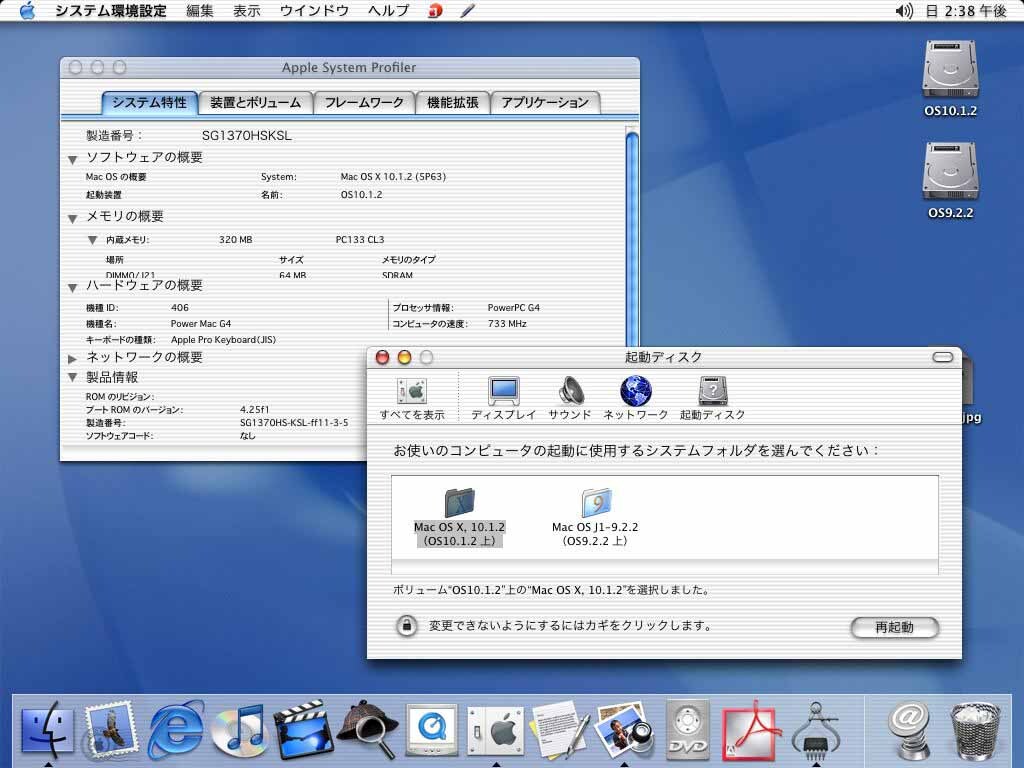Open the 編集 menu
Screen dimensions: 1024x768
[x=200, y=10]
